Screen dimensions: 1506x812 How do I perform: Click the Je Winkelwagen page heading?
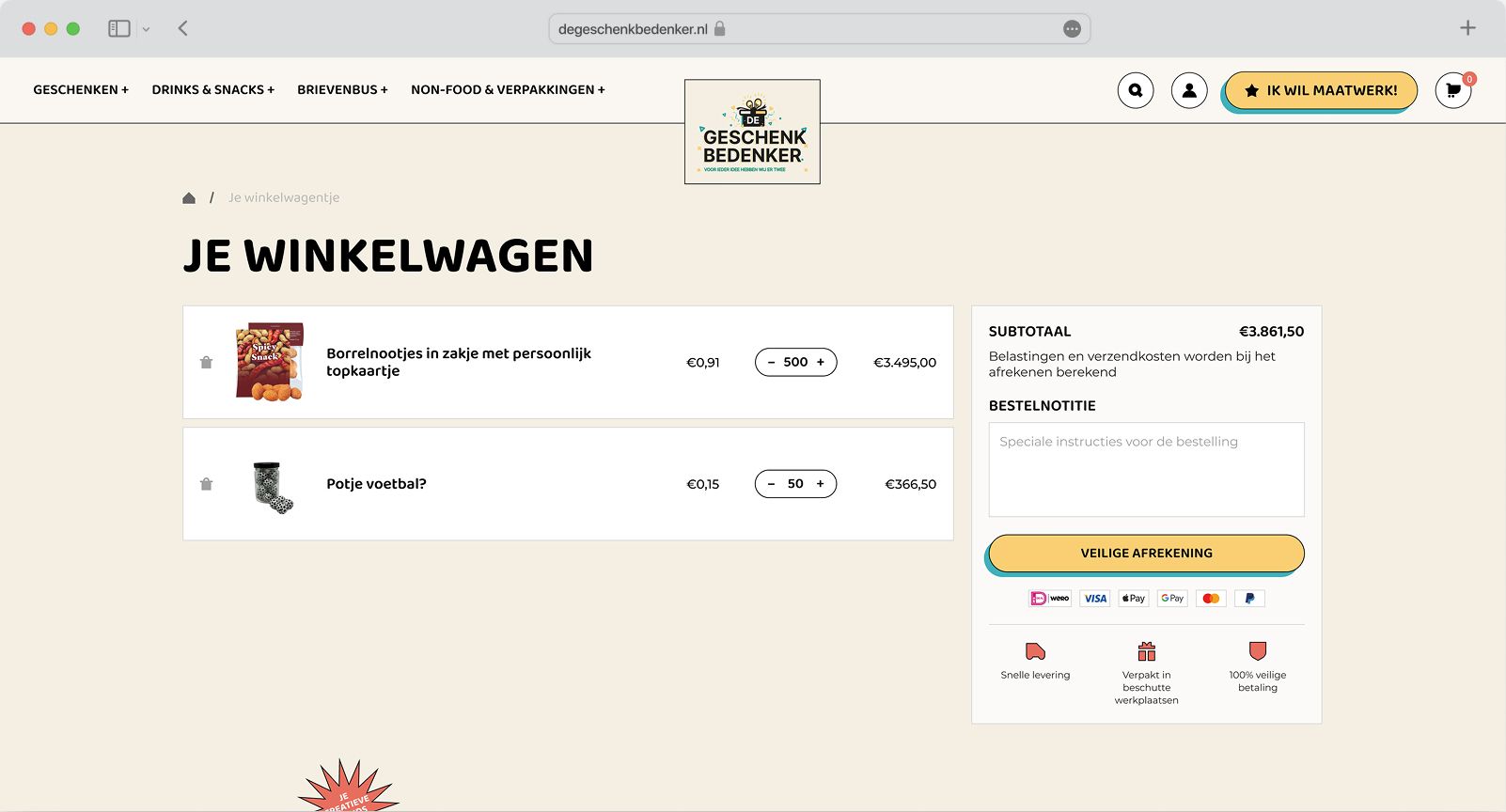(x=388, y=256)
